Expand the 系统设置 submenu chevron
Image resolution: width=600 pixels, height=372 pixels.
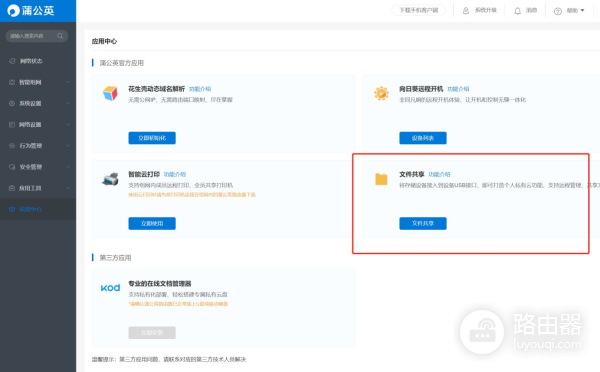pyautogui.click(x=68, y=103)
